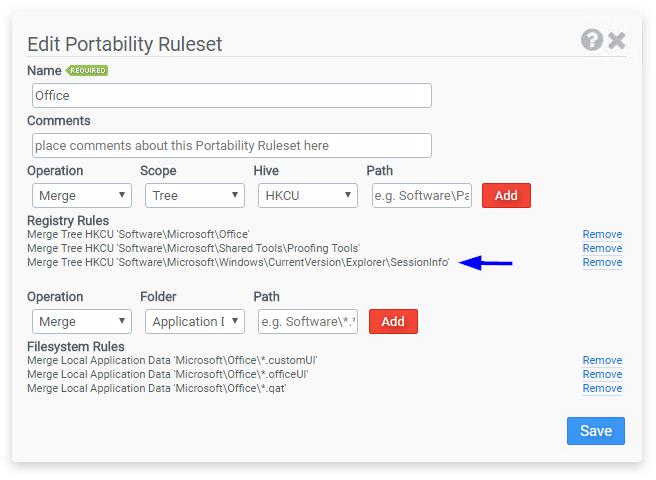Add the filesystem rule with red Add button
656x480 pixels.
[393, 321]
